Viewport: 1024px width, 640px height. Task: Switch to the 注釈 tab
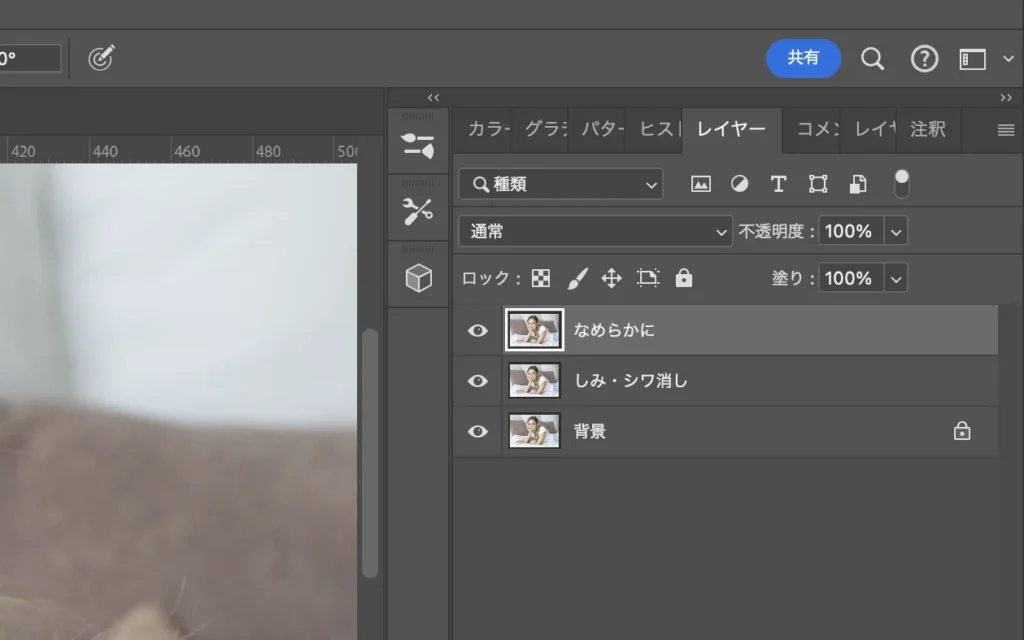pos(927,130)
